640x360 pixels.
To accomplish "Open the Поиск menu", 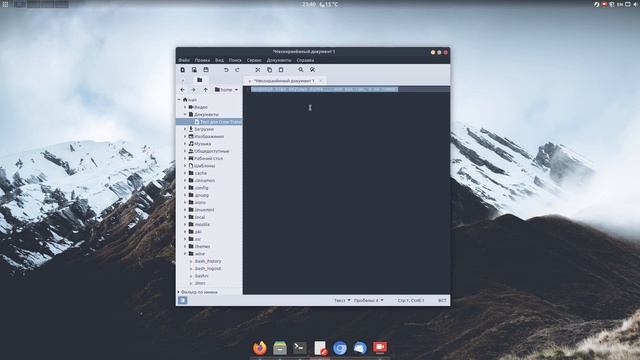I will (235, 60).
